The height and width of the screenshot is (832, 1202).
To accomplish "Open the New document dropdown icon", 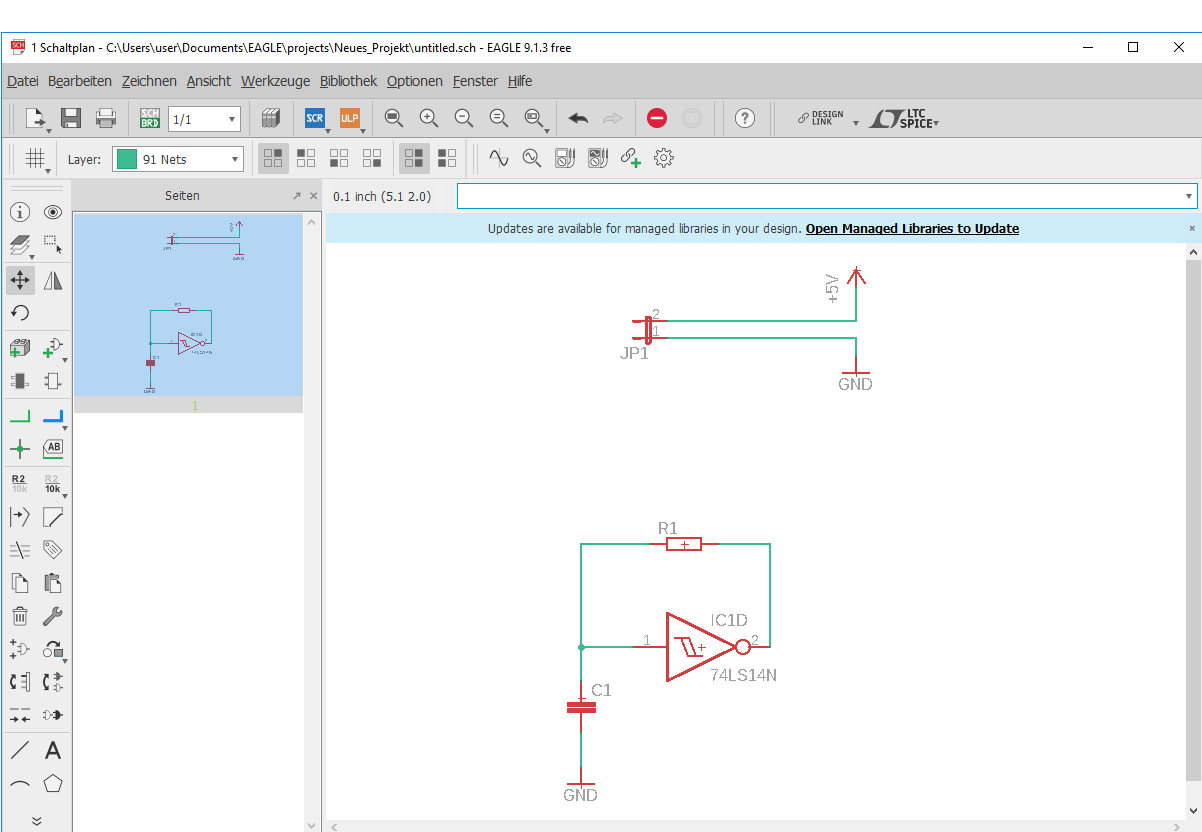I will tap(36, 119).
